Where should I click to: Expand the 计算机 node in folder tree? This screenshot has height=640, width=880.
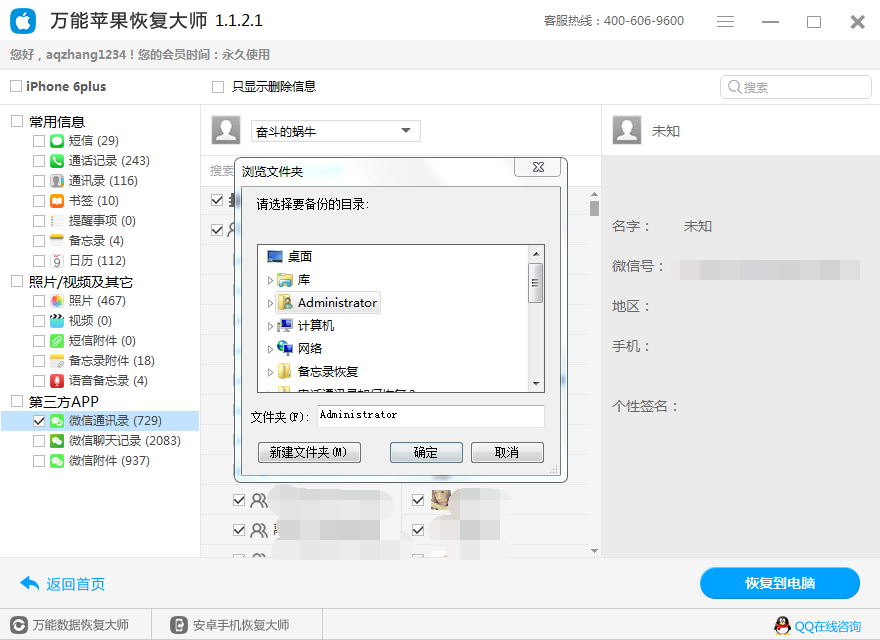click(x=270, y=326)
